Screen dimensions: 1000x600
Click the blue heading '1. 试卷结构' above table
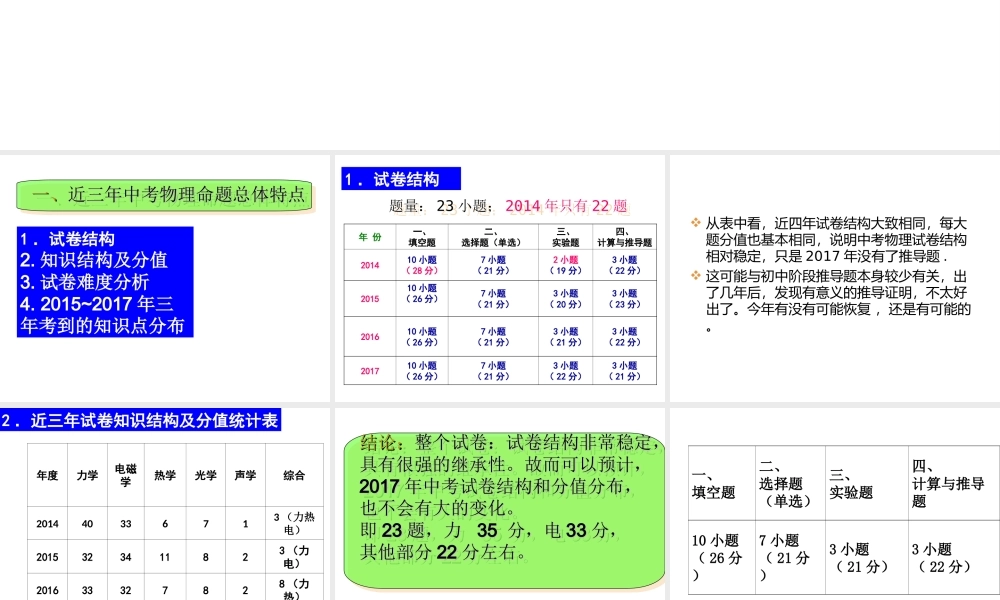click(401, 179)
